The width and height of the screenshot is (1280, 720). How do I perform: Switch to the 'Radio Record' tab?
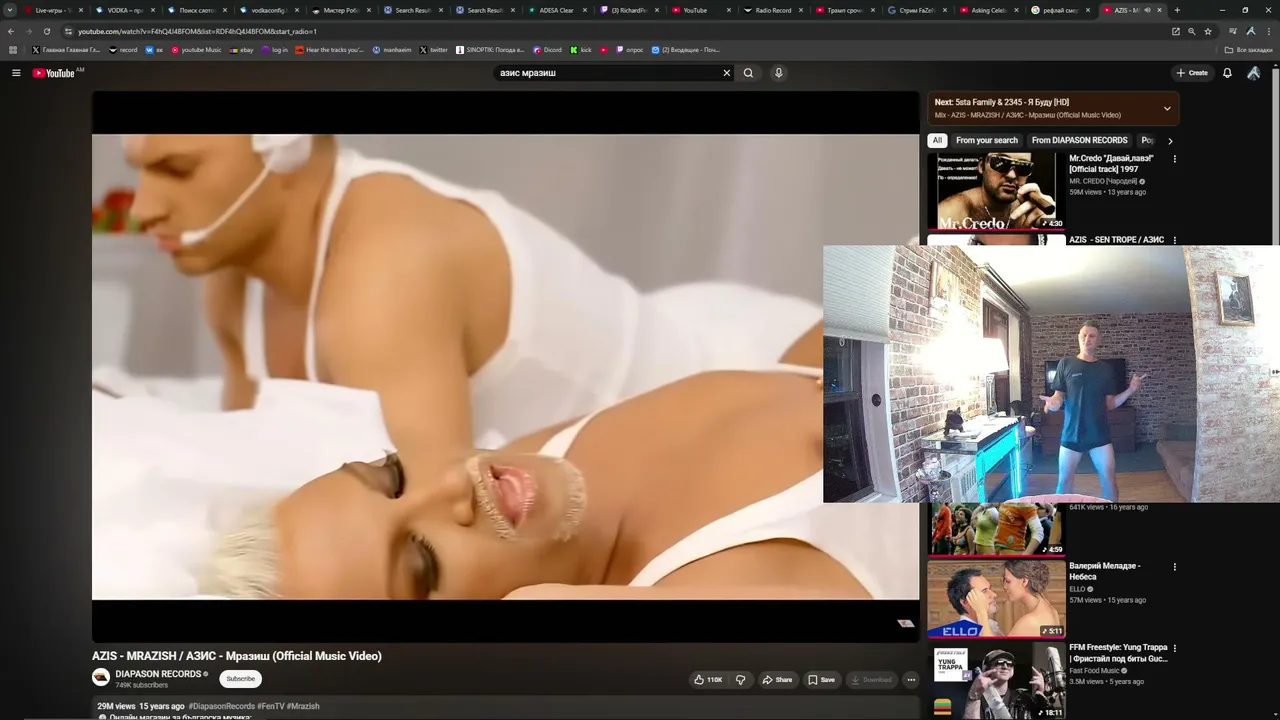pyautogui.click(x=773, y=10)
